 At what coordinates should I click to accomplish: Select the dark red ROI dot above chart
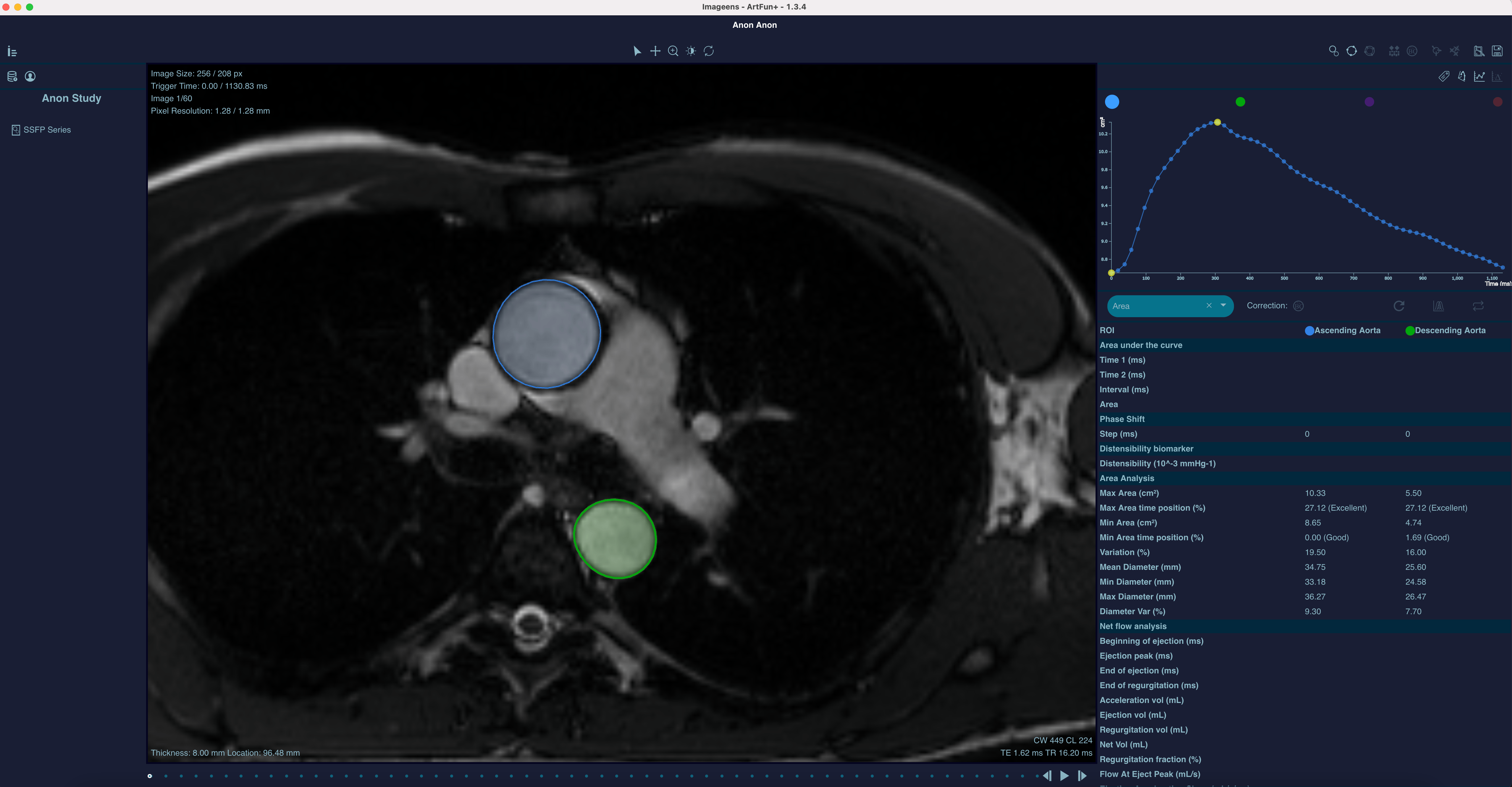pyautogui.click(x=1497, y=102)
